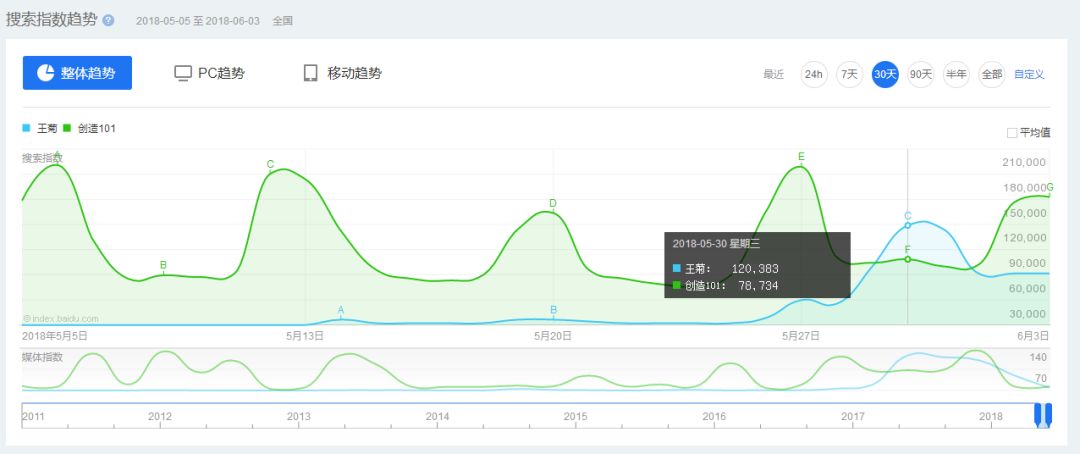
Task: Select the 整体趋势 overall trend tab
Action: coord(77,73)
